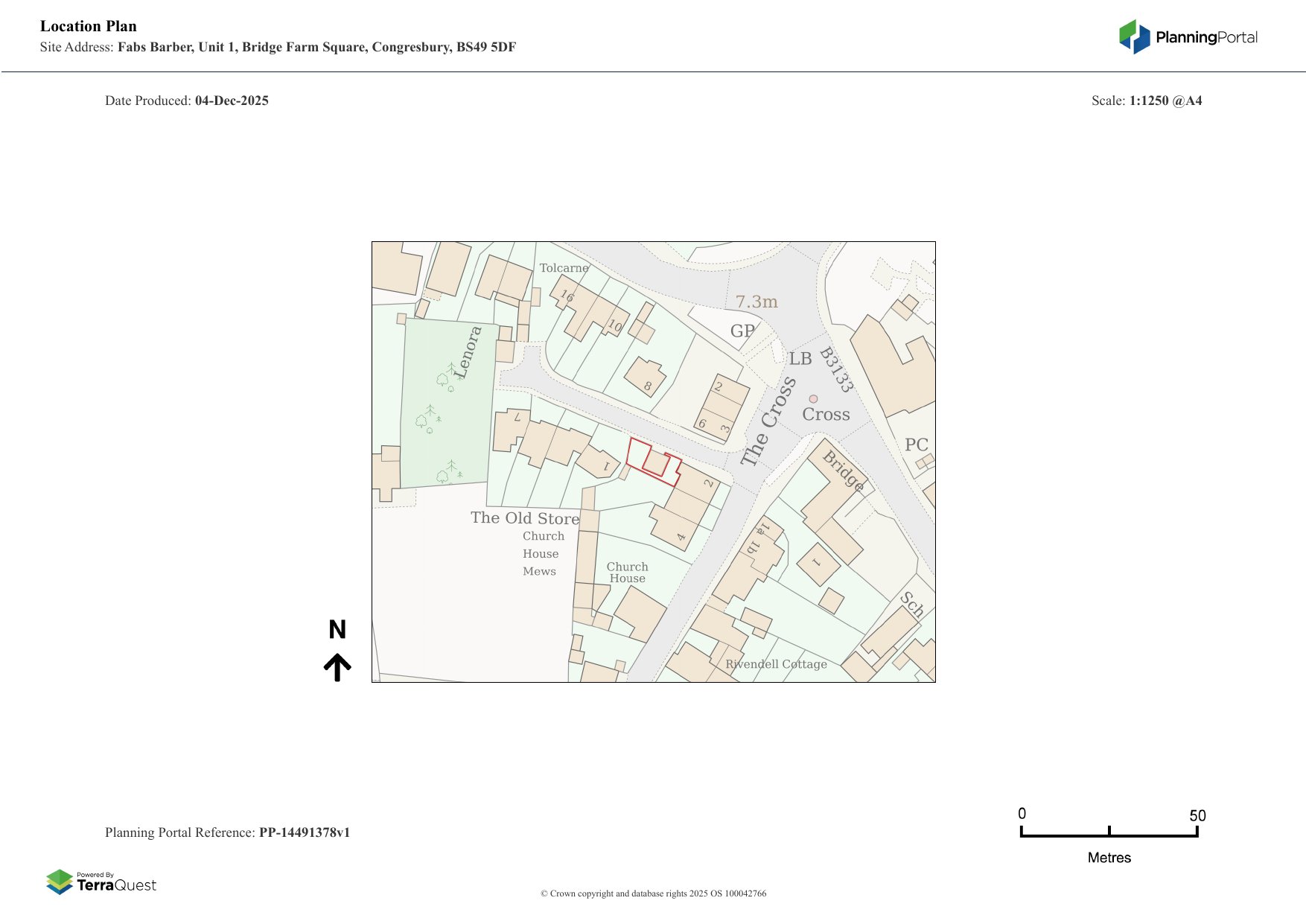Viewport: 1306px width, 924px height.
Task: Click the Planning Portal reference PP-14491378v1
Action: point(304,832)
